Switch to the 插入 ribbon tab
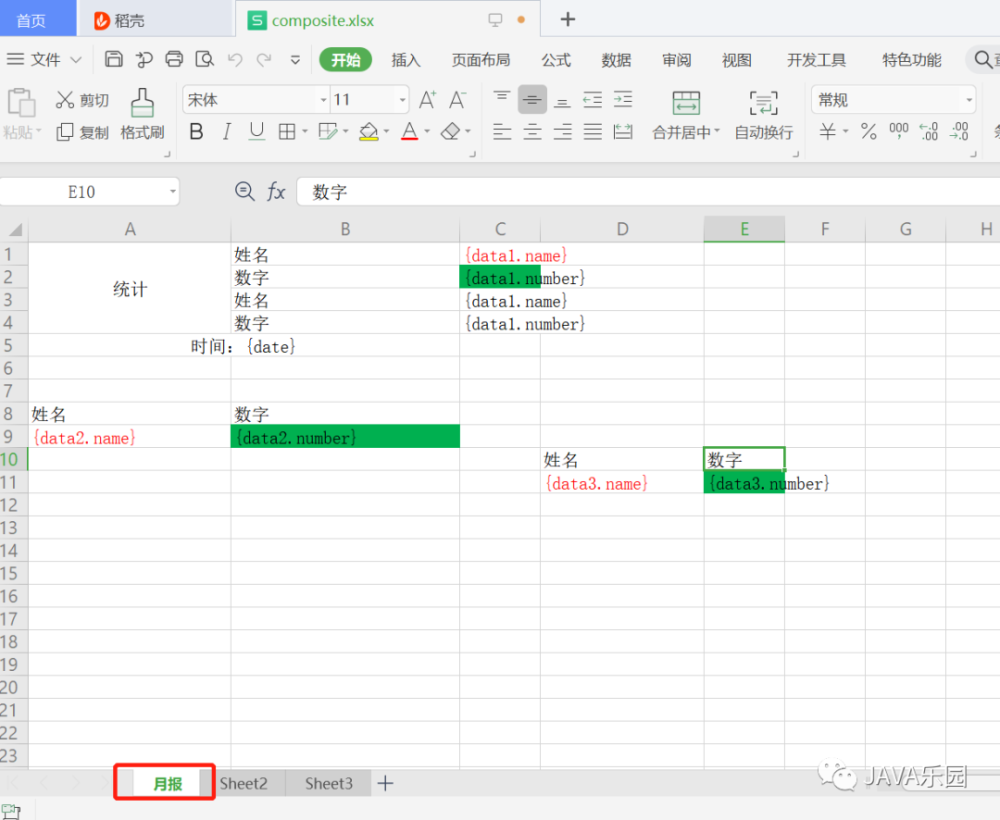Screen dimensions: 1000x820 point(406,60)
